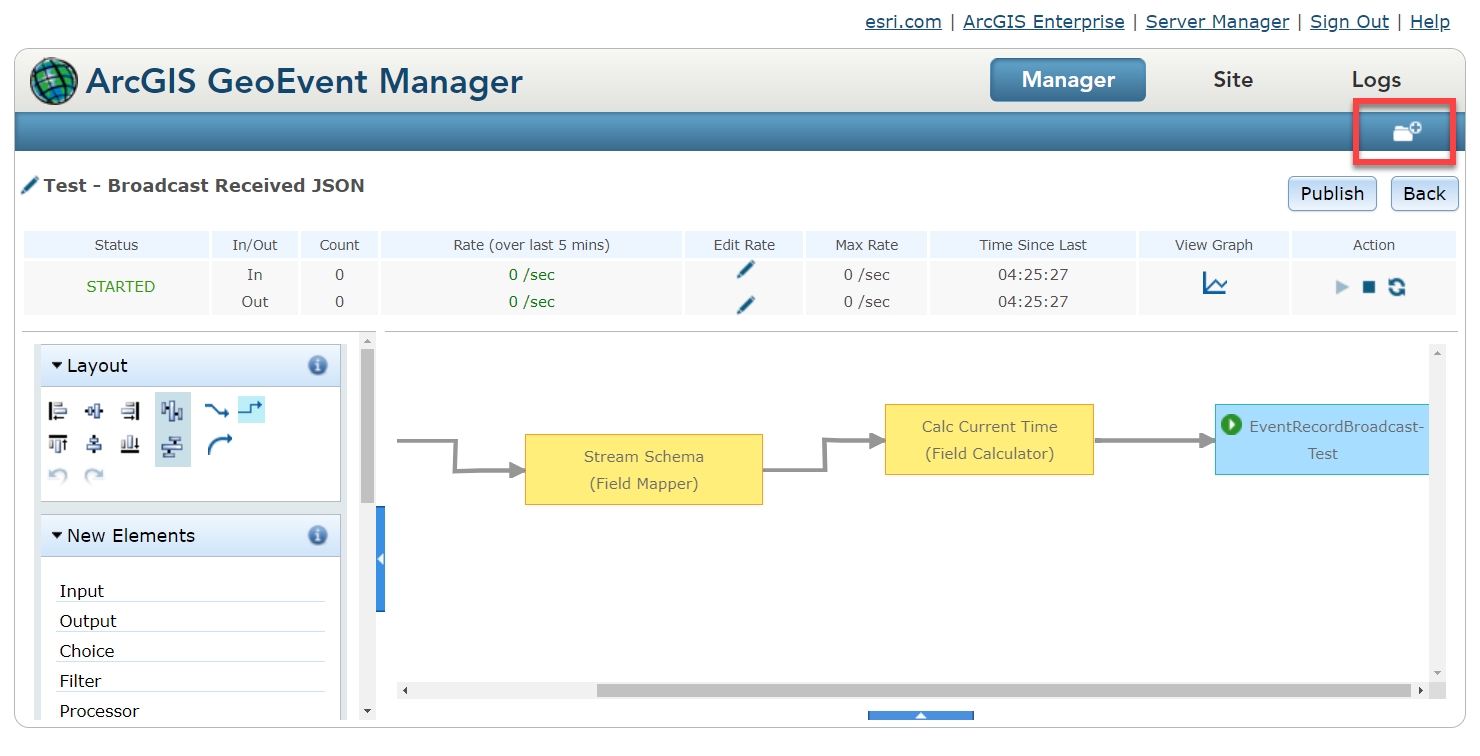Undo the last designer change
1480x756 pixels.
(x=57, y=475)
